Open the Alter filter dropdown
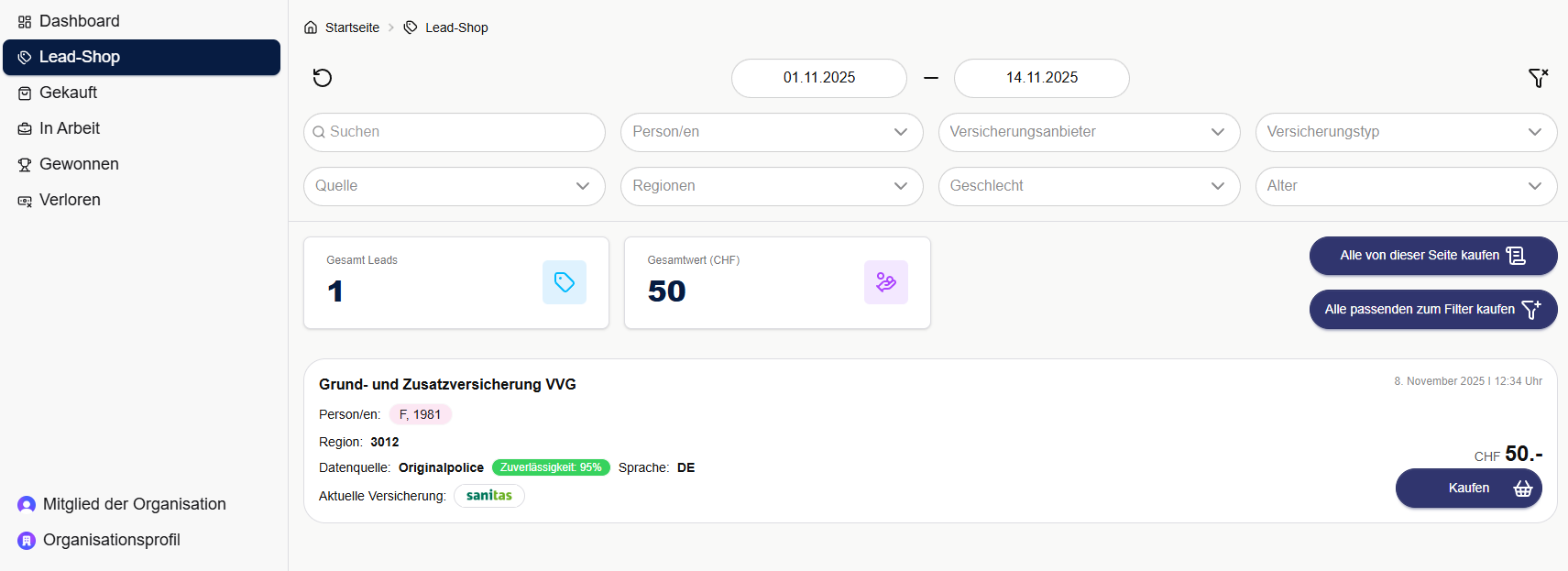Viewport: 1568px width, 571px height. (x=1406, y=186)
